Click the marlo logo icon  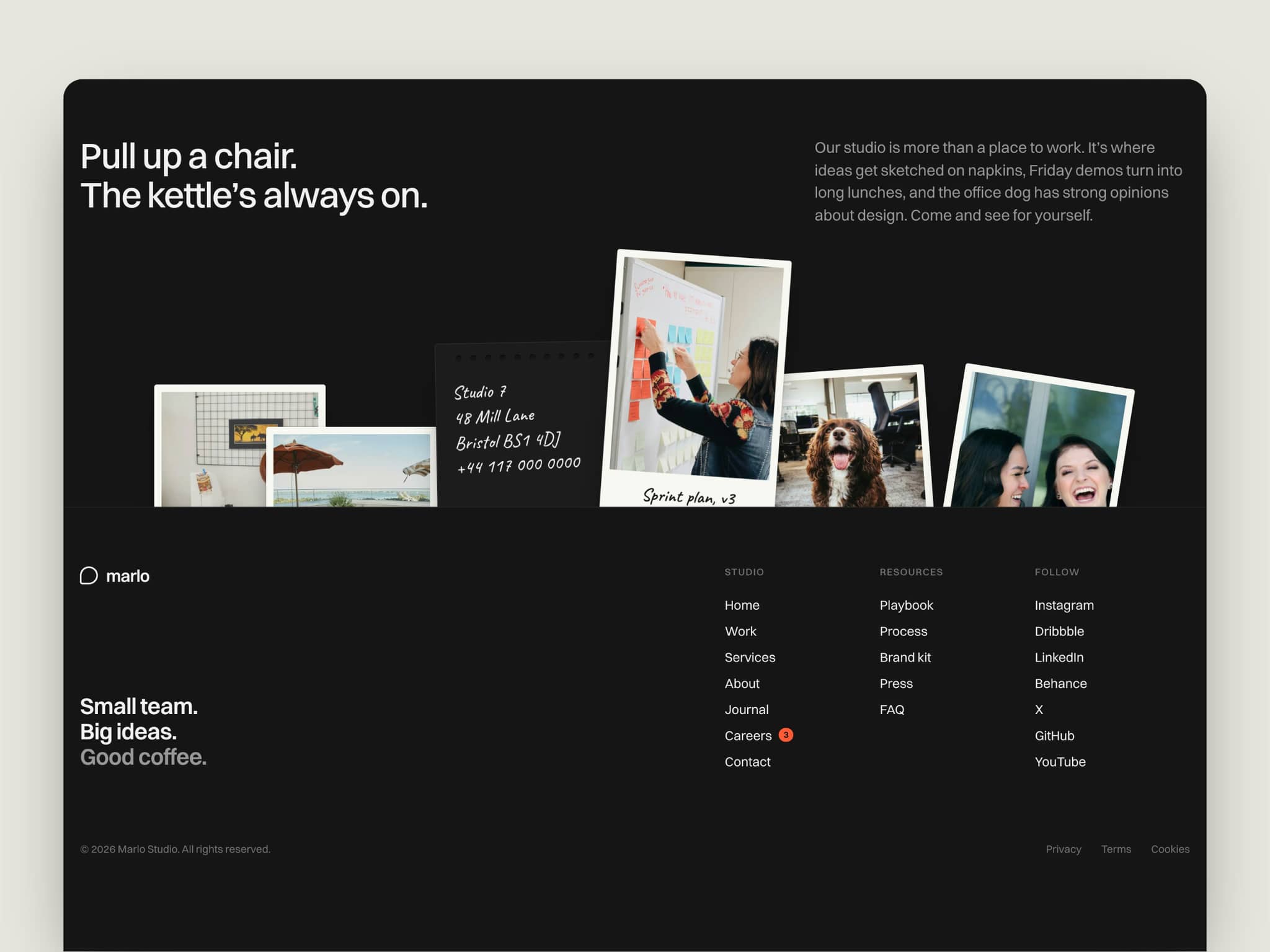[89, 576]
